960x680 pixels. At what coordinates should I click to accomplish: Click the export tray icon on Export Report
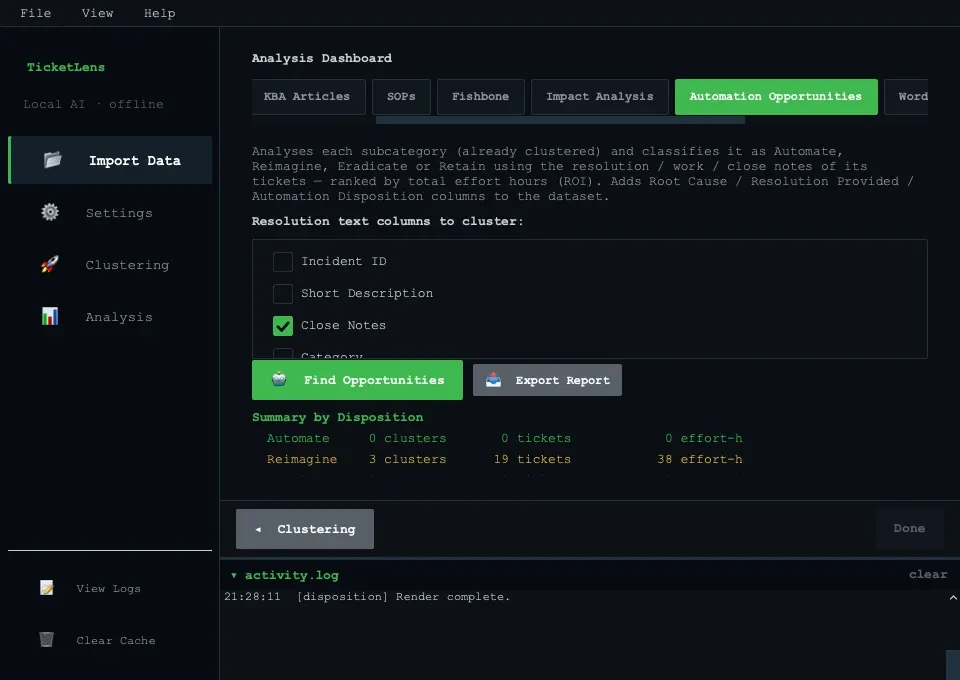493,380
